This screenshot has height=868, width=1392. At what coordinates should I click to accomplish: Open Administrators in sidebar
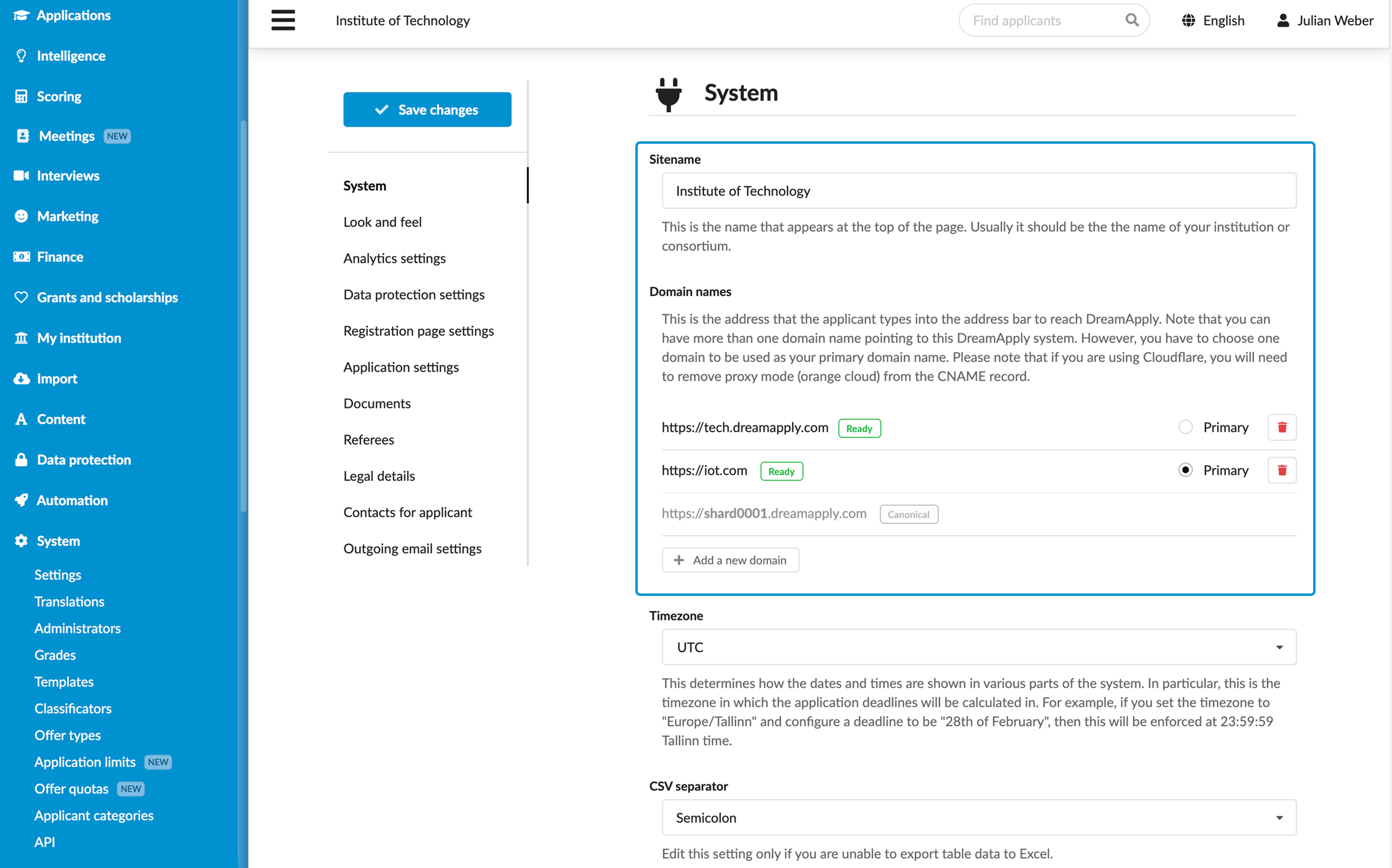(x=77, y=628)
